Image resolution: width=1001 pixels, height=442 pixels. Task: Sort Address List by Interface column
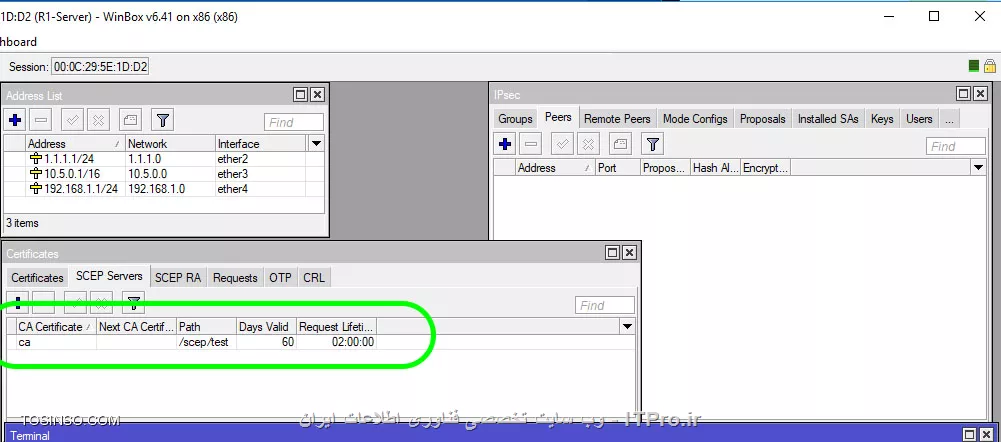260,144
